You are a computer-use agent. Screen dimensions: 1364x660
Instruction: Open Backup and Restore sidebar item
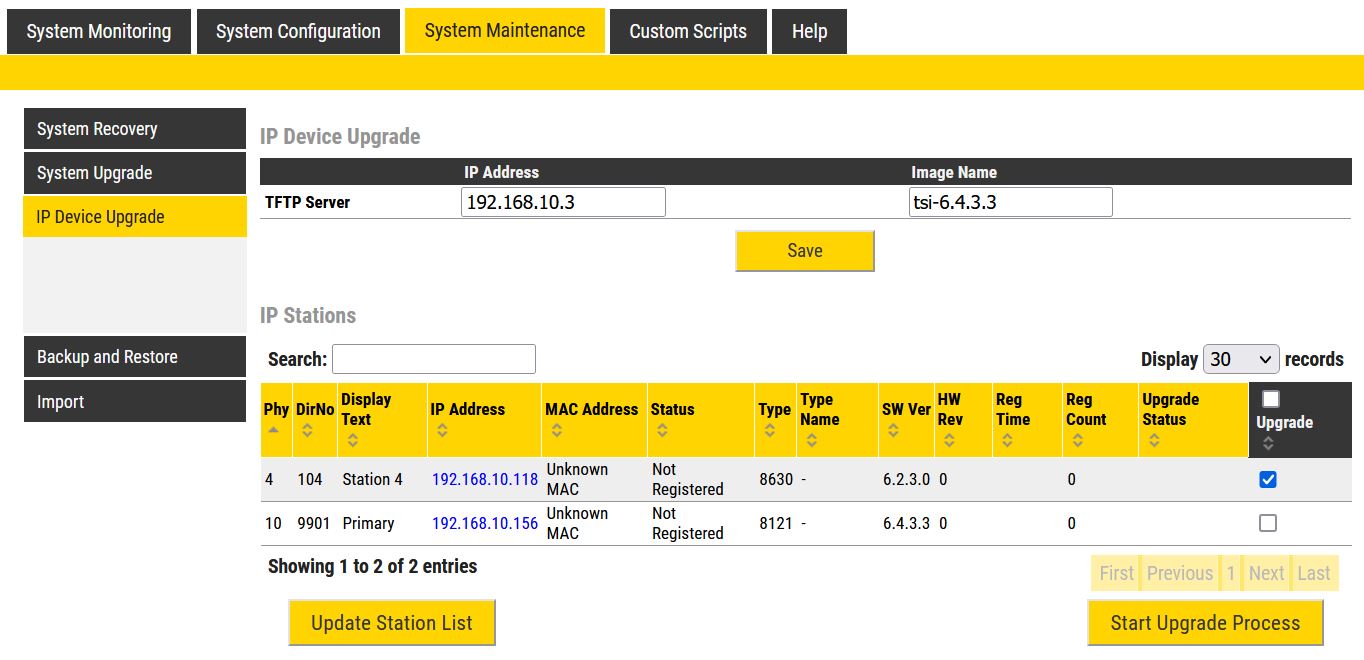click(134, 357)
